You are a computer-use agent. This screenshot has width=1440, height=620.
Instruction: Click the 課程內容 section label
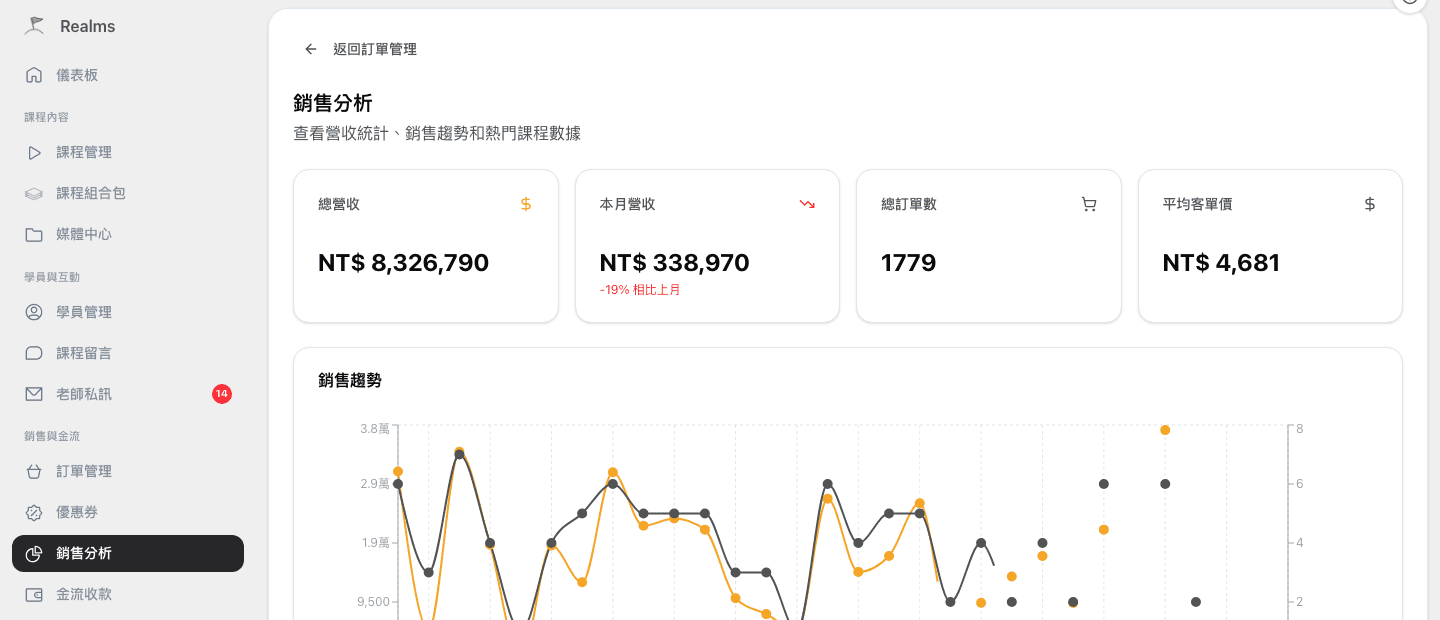[x=46, y=117]
